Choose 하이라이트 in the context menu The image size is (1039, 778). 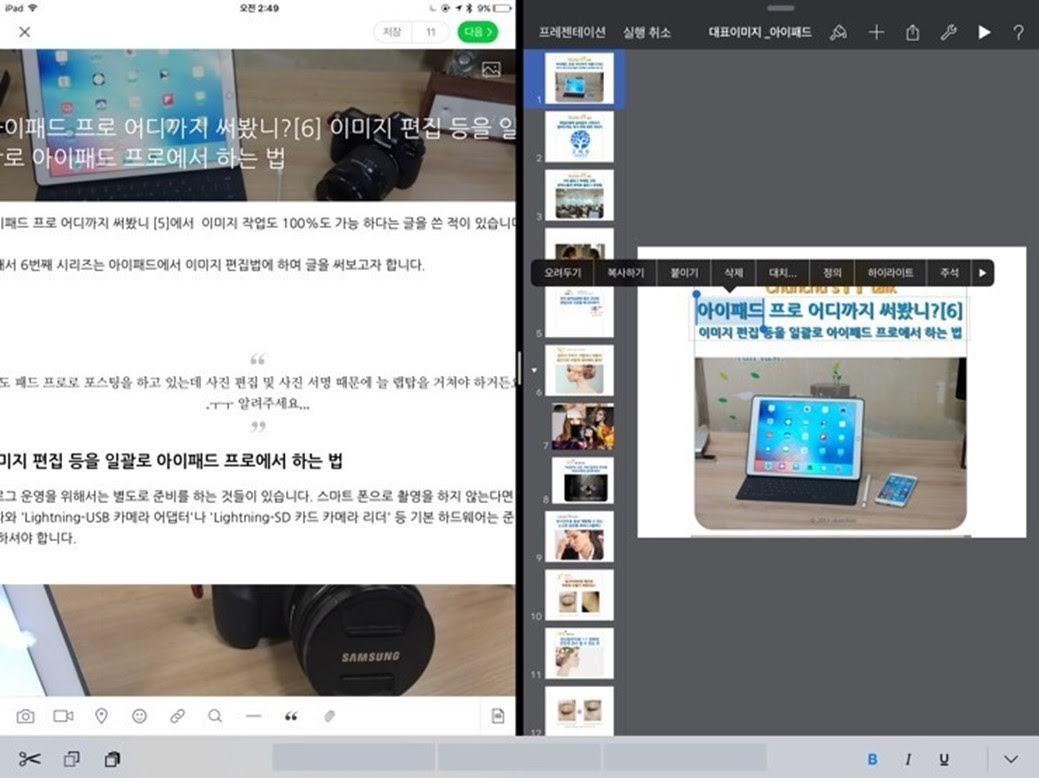(x=890, y=272)
